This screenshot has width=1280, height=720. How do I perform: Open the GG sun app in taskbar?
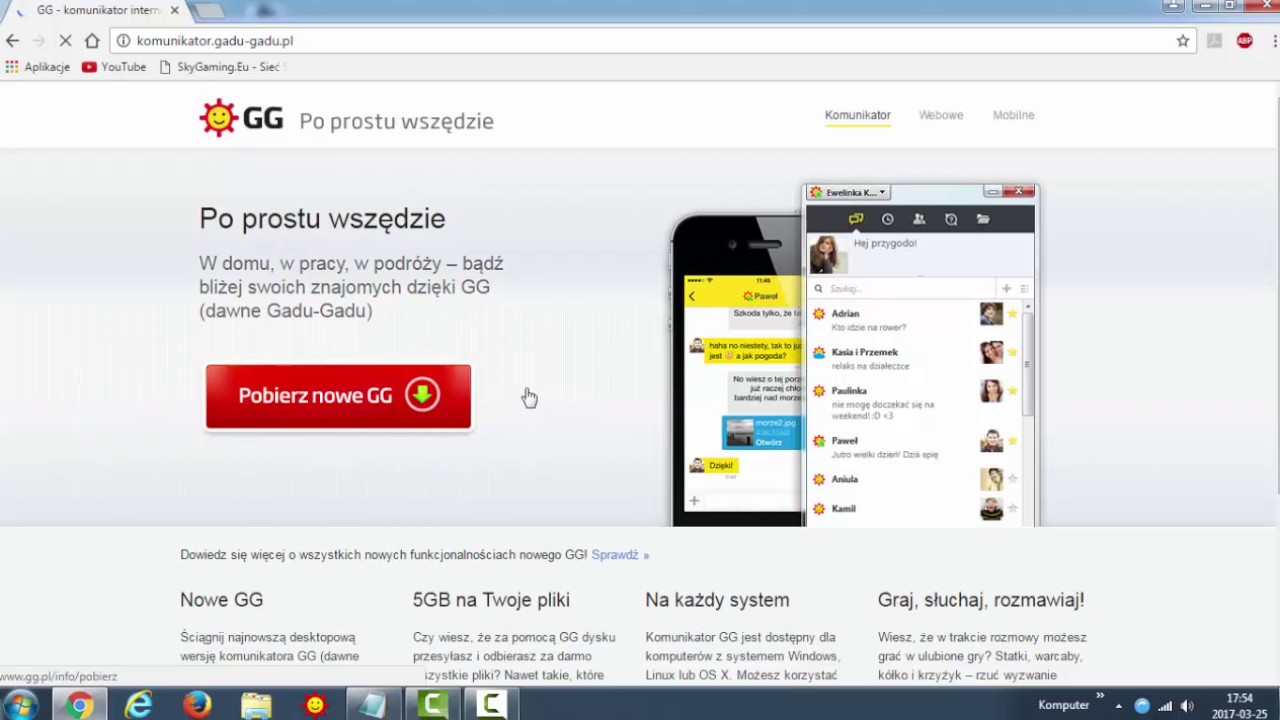coord(315,705)
